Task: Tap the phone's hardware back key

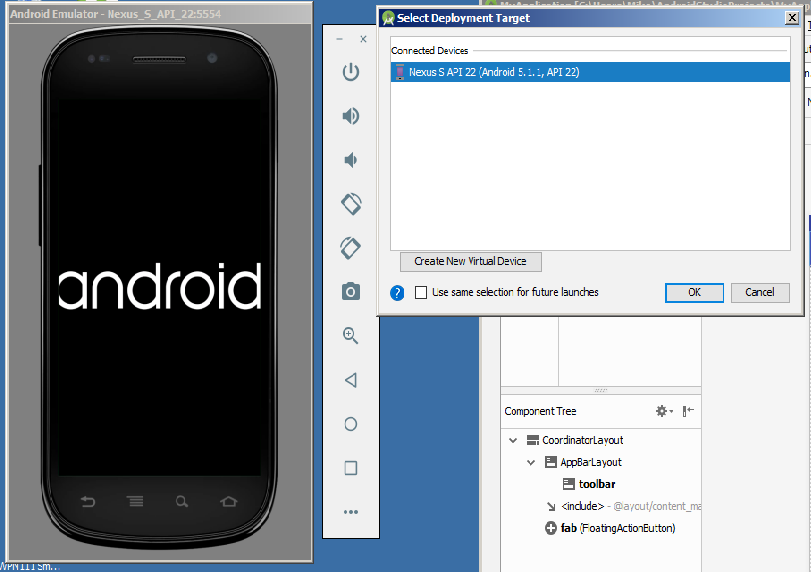Action: click(x=88, y=501)
